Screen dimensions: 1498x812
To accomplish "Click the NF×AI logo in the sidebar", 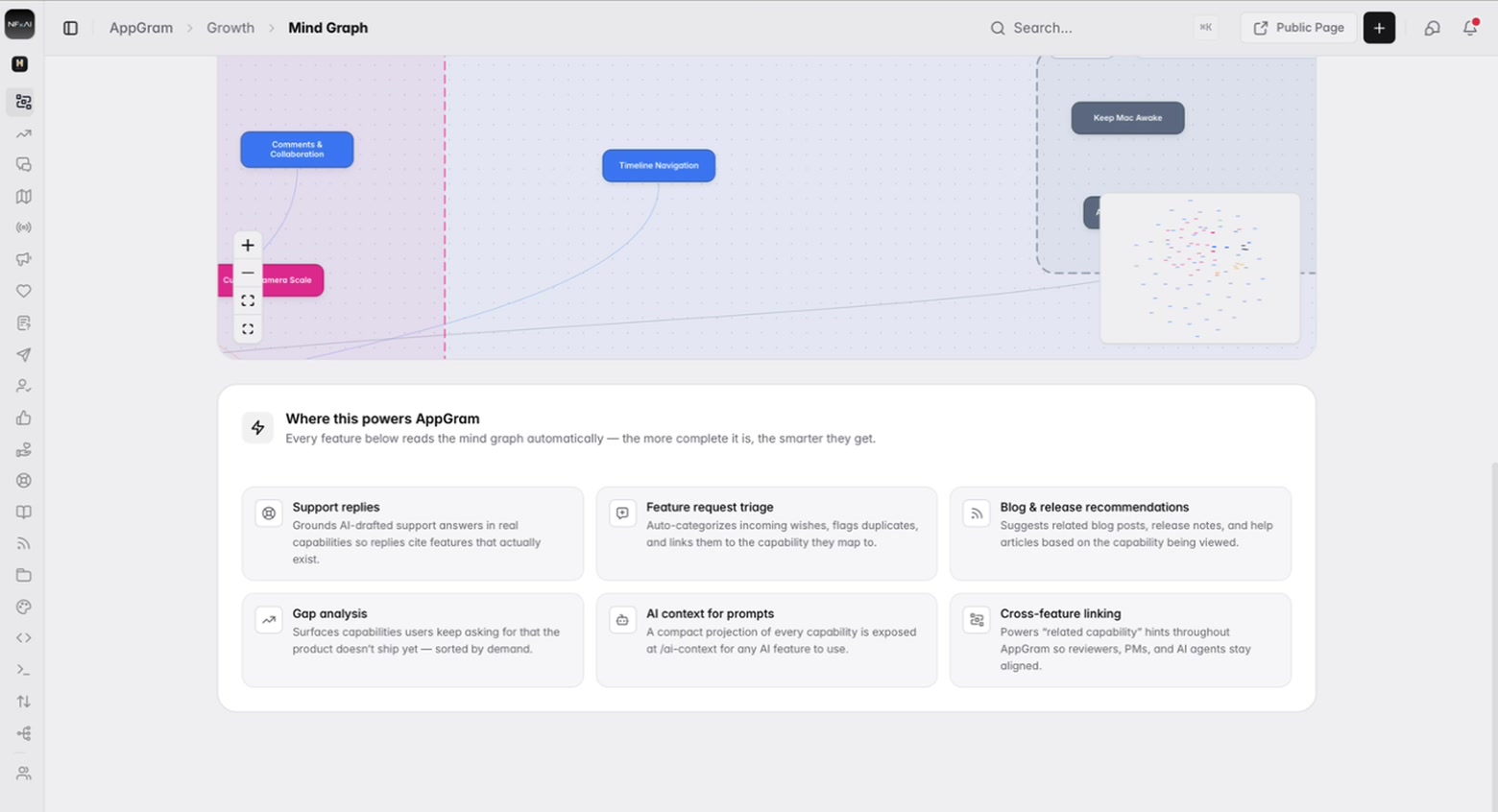I will point(20,25).
